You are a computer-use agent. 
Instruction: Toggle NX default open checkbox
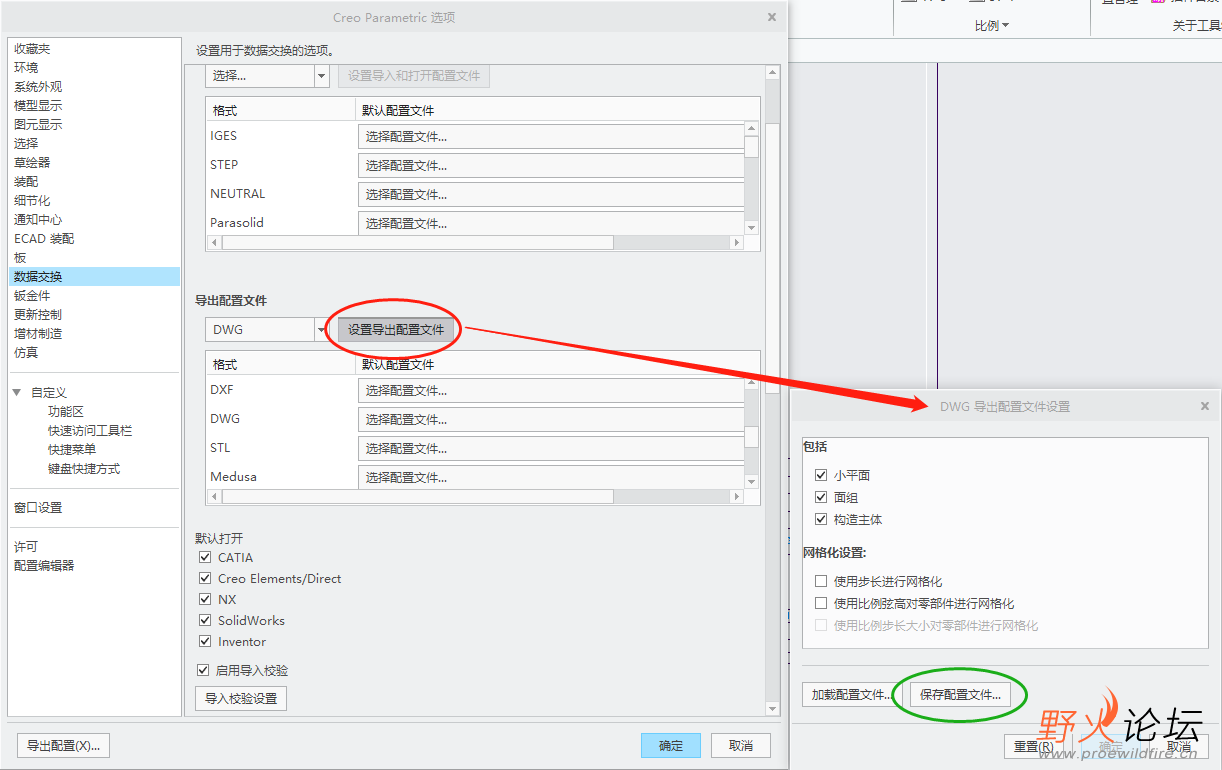(x=205, y=600)
